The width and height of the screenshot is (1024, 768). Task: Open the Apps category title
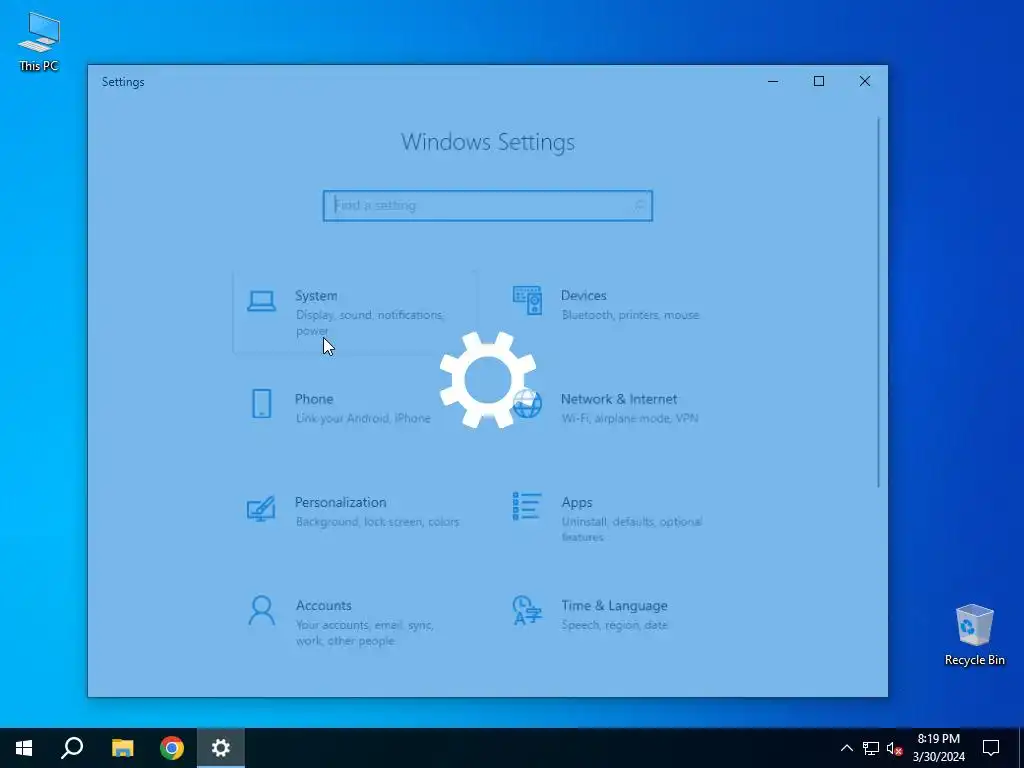(577, 502)
